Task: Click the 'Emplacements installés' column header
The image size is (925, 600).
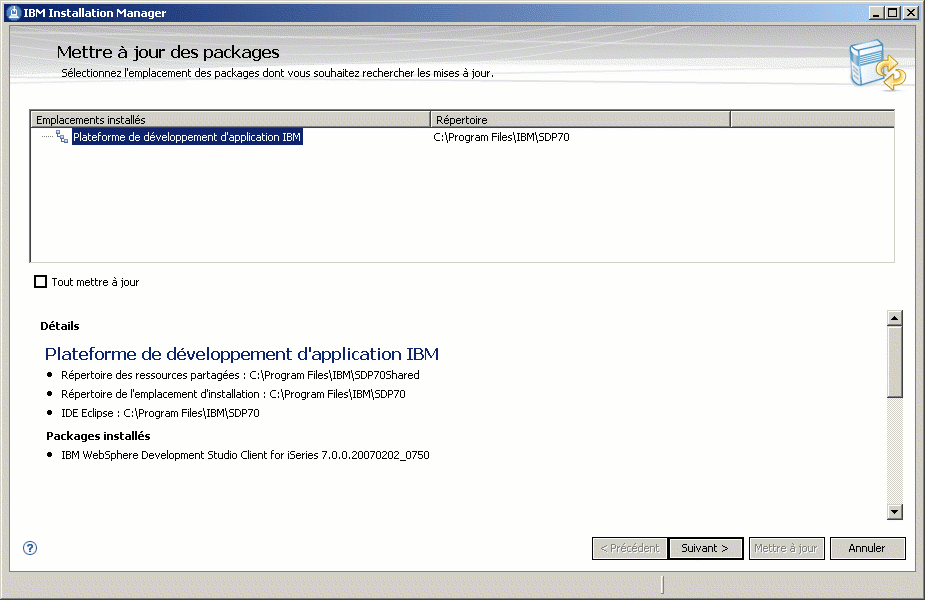Action: [230, 120]
